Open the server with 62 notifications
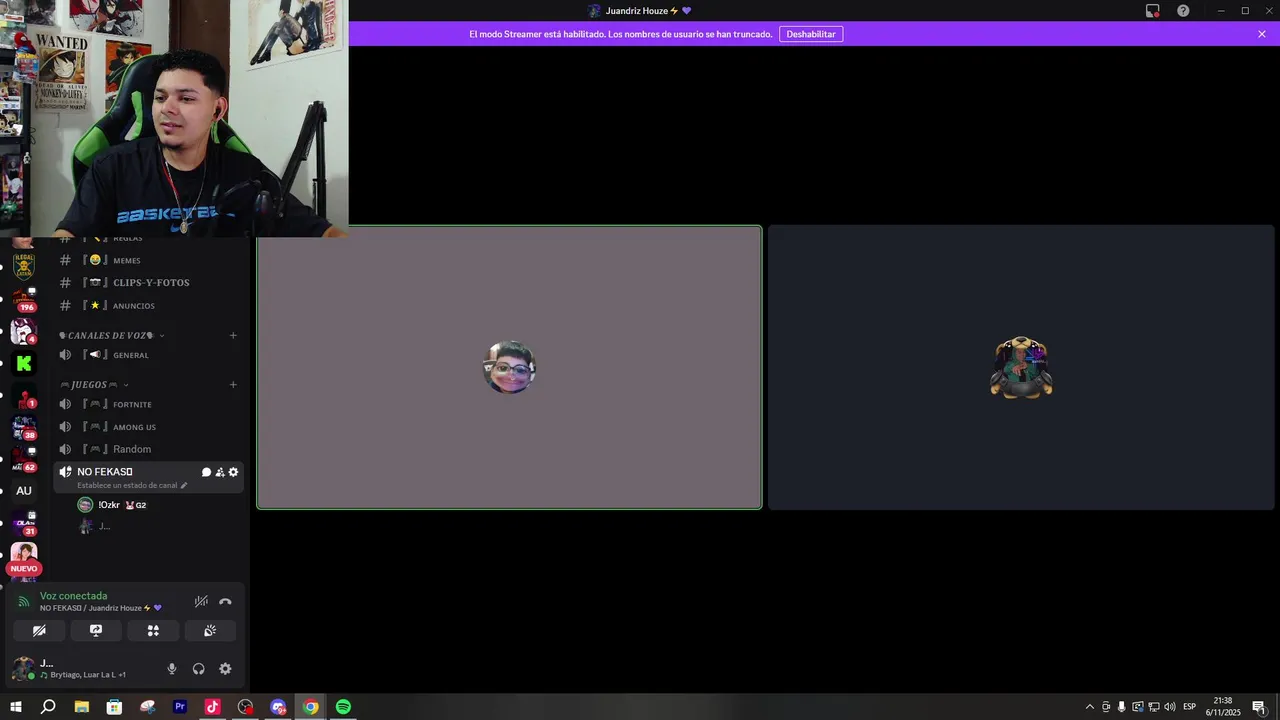Viewport: 1280px width, 720px height. click(24, 459)
